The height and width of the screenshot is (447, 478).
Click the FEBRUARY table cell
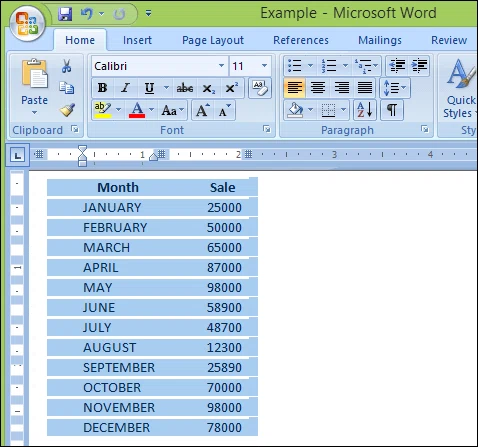click(115, 227)
